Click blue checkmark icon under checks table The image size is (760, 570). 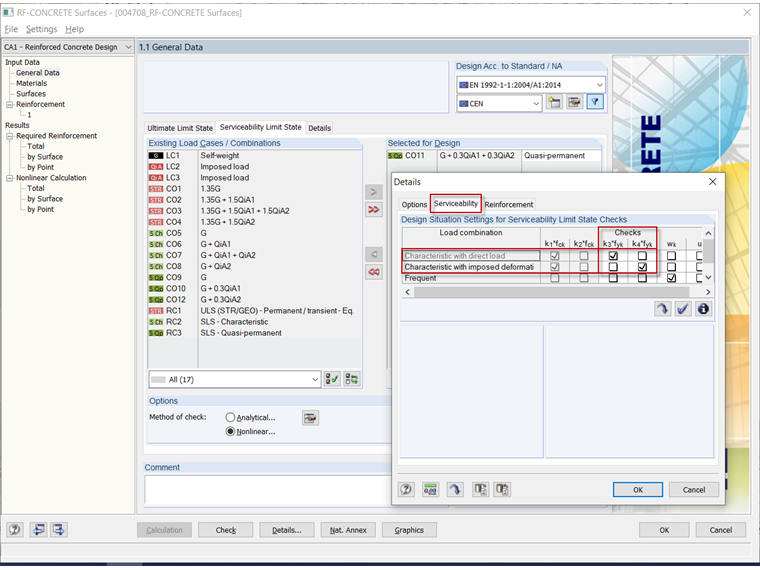pyautogui.click(x=683, y=309)
